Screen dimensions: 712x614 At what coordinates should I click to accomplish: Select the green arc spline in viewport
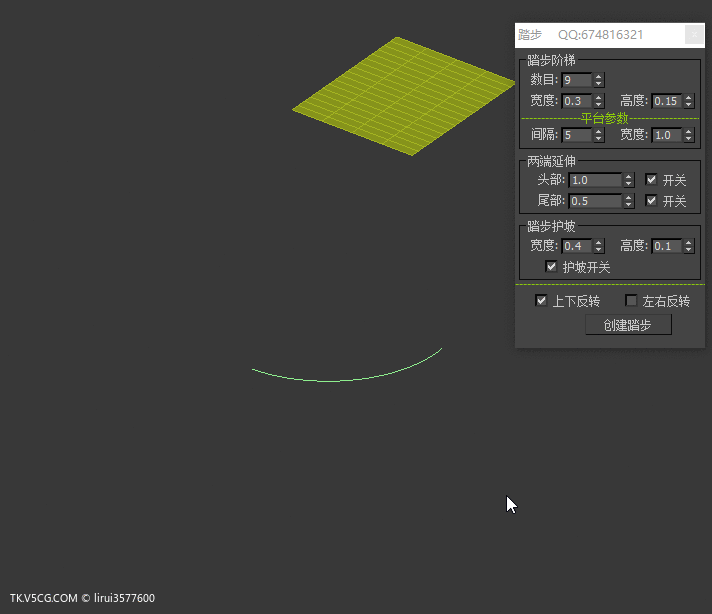point(335,380)
